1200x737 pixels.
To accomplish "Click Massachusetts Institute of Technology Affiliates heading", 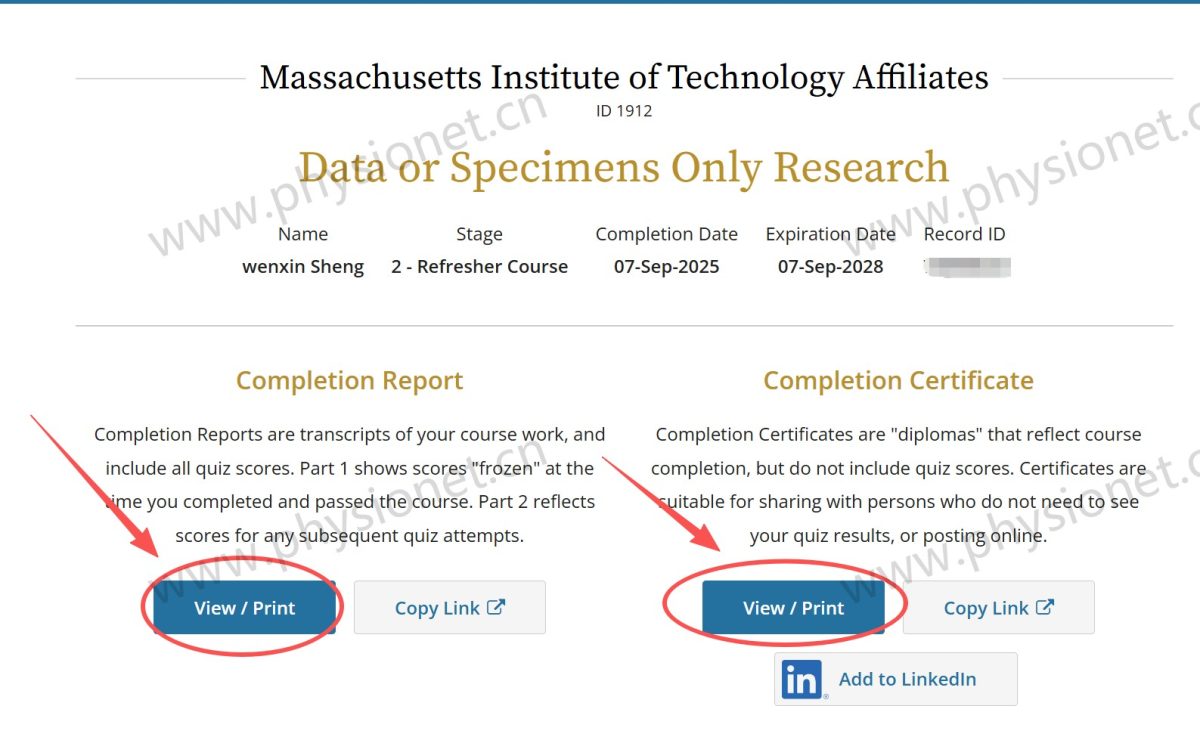I will pos(623,77).
